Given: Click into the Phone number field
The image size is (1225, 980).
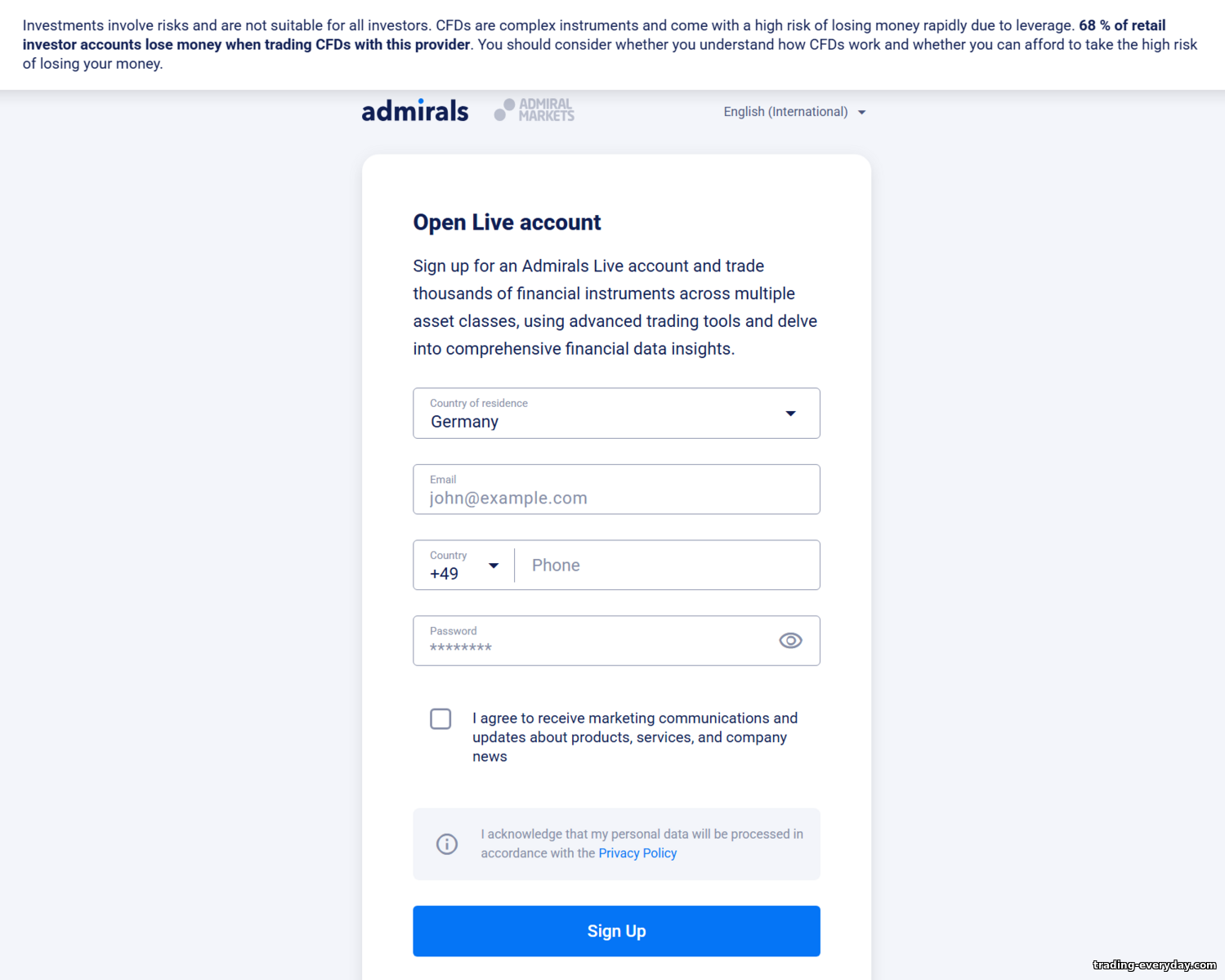Looking at the screenshot, I should (668, 566).
